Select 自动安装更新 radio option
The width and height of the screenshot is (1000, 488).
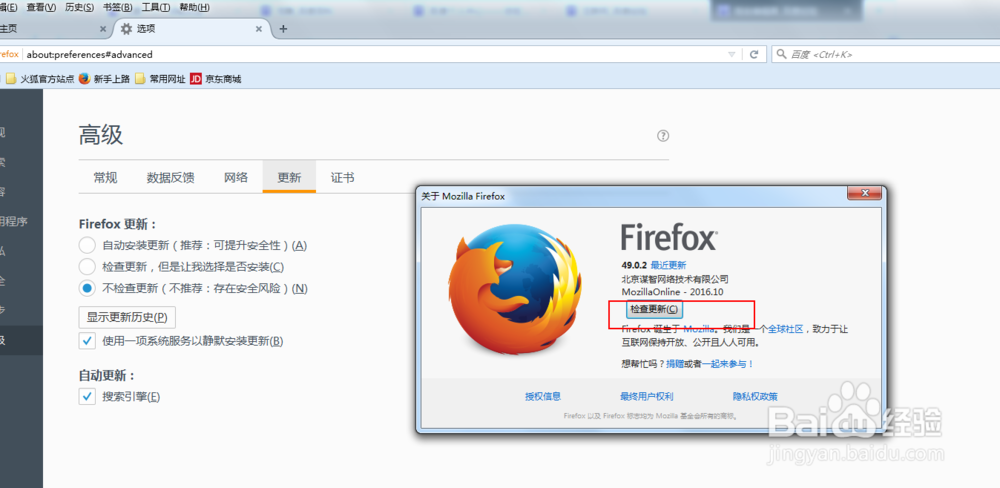point(87,245)
